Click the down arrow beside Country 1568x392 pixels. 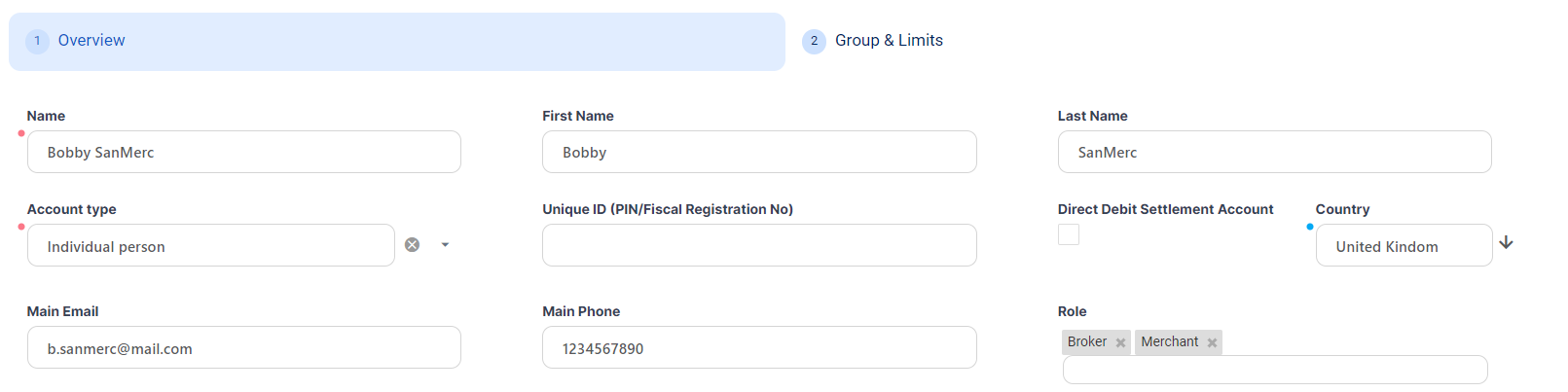click(x=1506, y=243)
